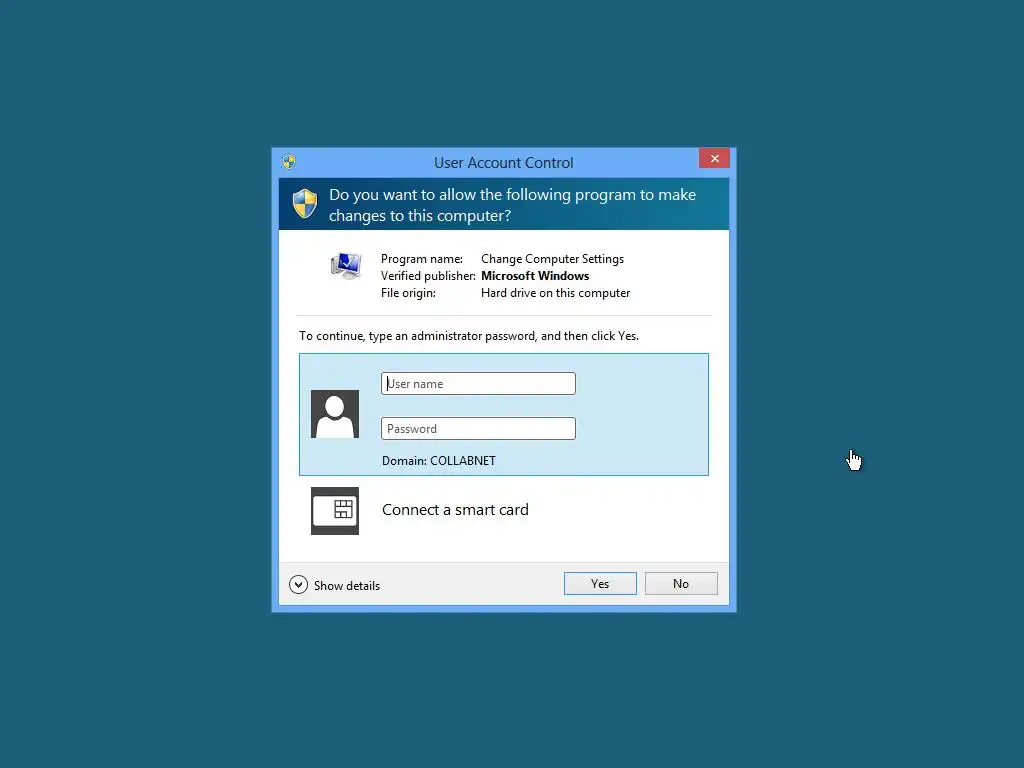The height and width of the screenshot is (768, 1024).
Task: Click the Show details label
Action: [347, 586]
